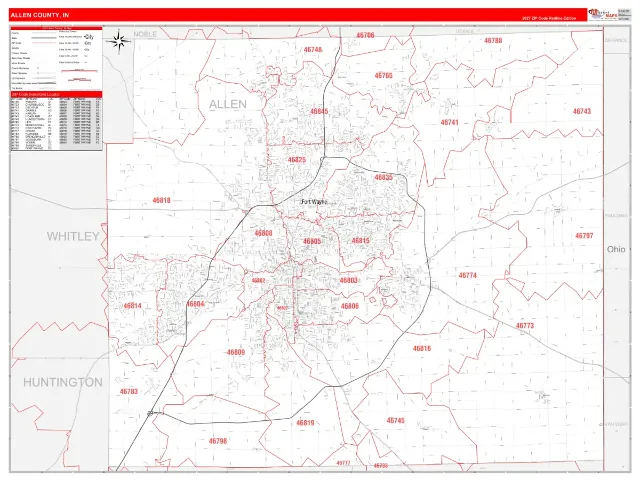The height and width of the screenshot is (480, 640).
Task: Click ZIP code 46765 label
Action: pos(383,76)
